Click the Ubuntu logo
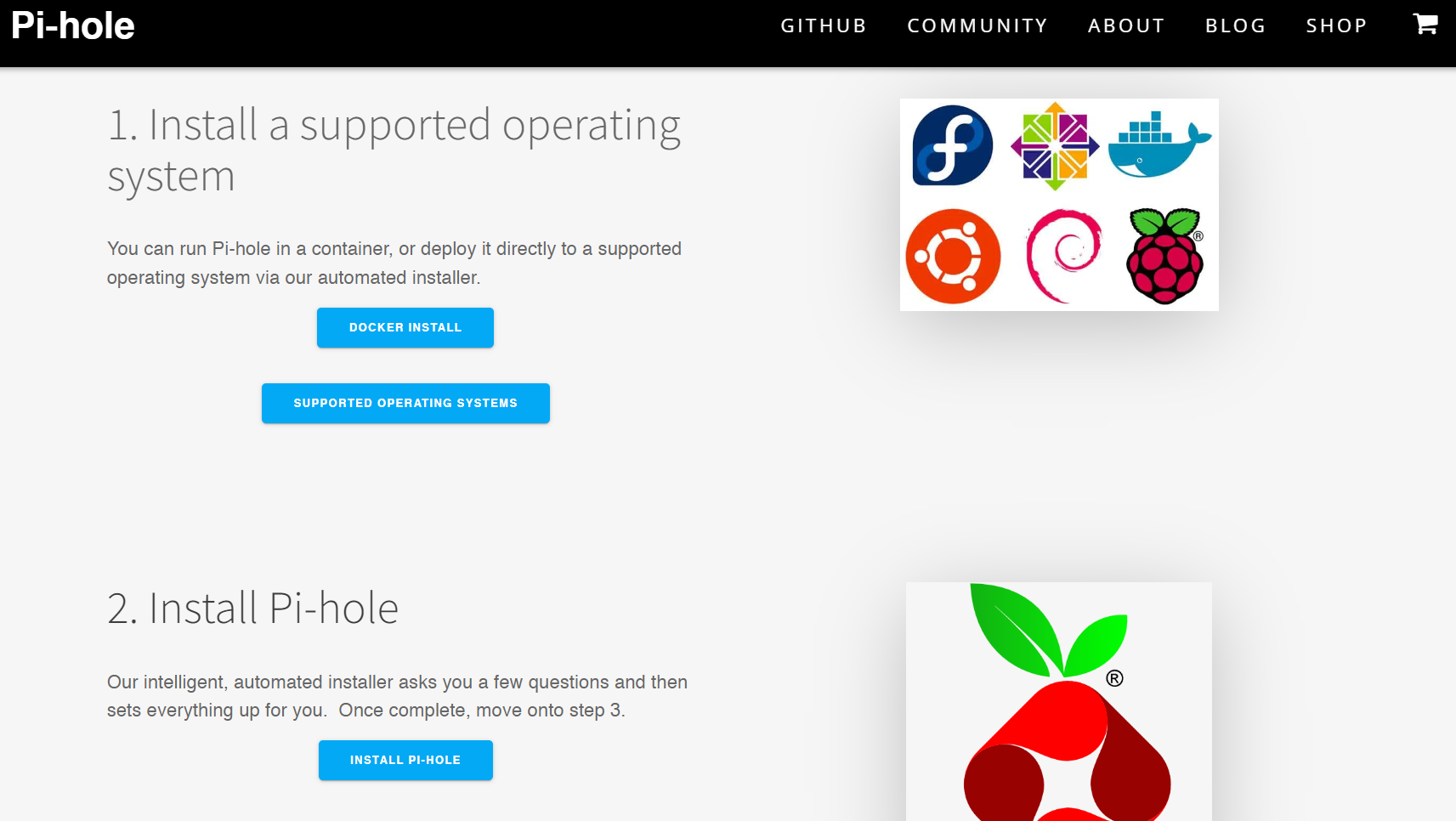 click(x=953, y=255)
